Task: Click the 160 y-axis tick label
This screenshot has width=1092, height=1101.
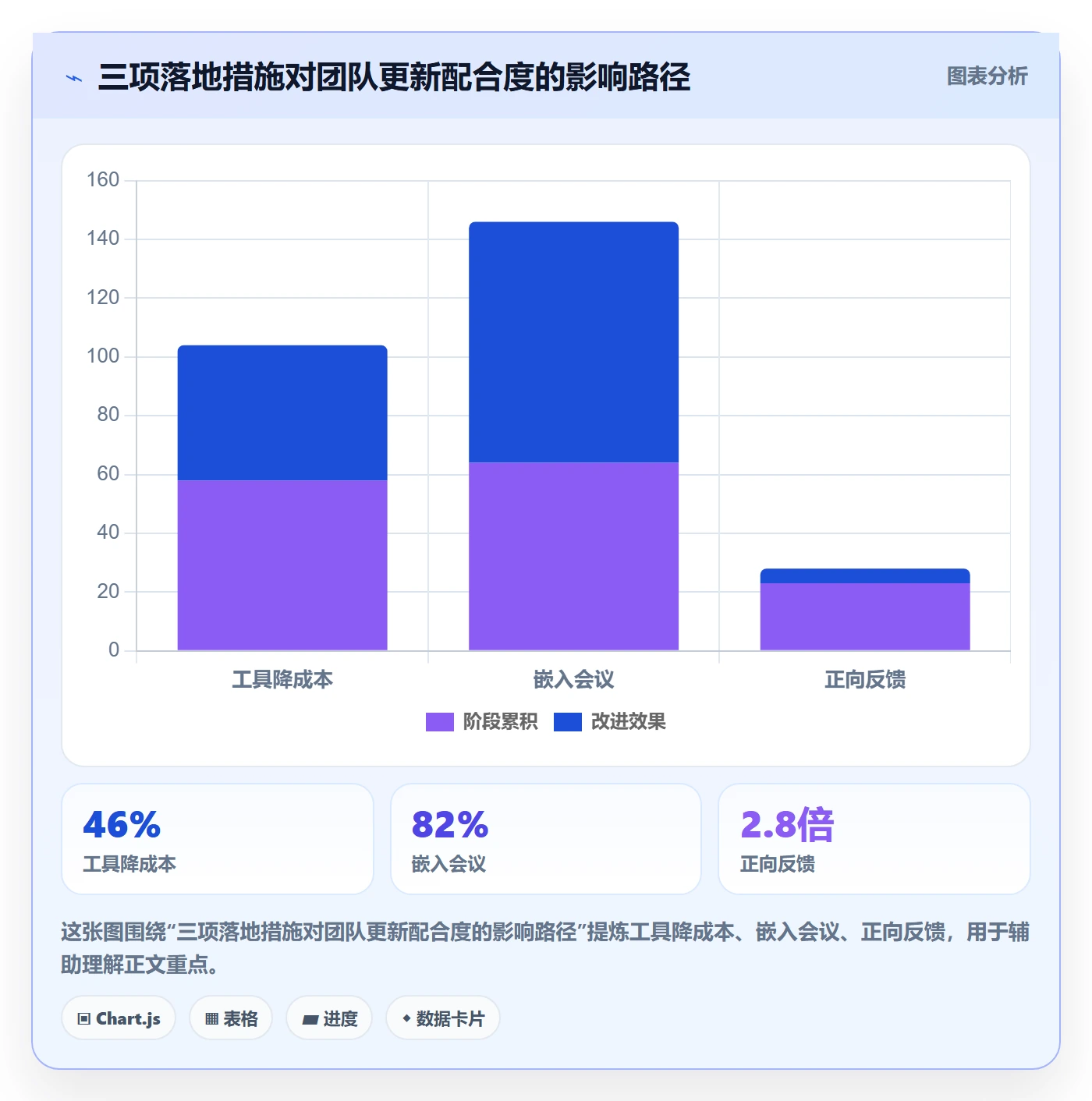Action: (x=103, y=180)
